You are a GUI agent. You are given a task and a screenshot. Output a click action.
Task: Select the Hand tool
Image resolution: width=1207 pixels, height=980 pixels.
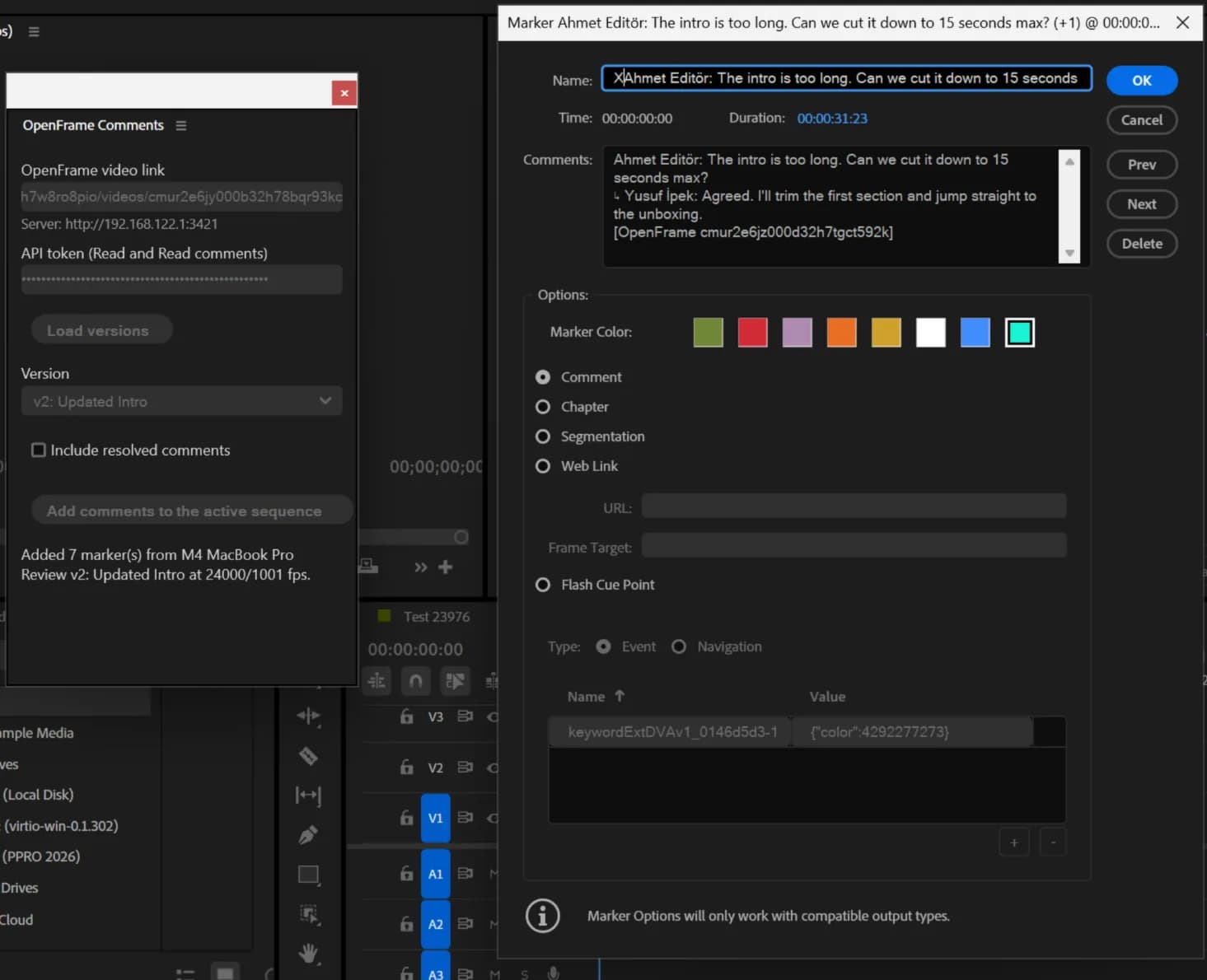pos(308,954)
